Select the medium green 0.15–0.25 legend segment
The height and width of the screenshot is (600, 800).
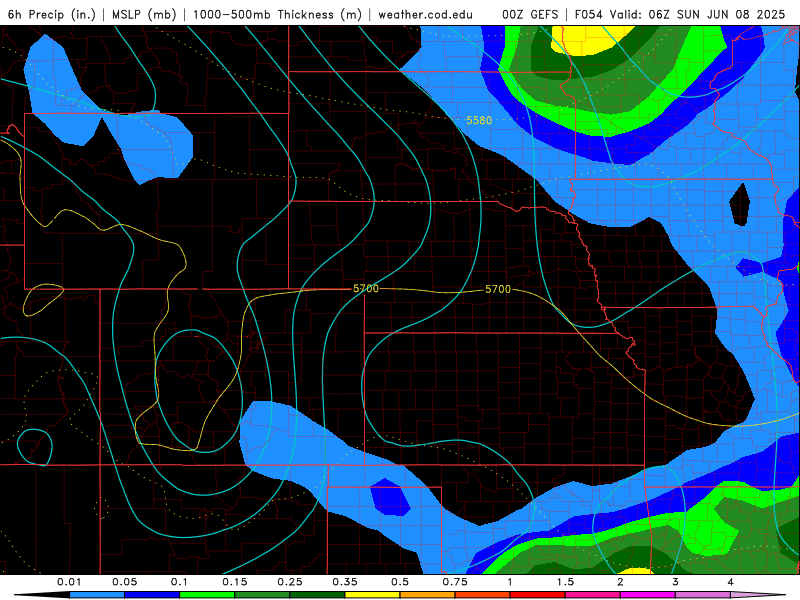[263, 595]
